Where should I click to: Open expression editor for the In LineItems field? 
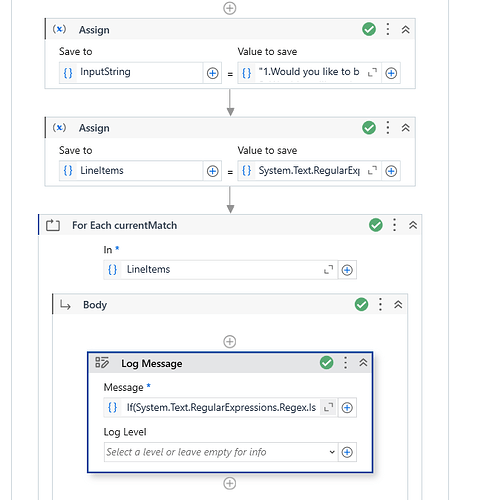[x=328, y=270]
